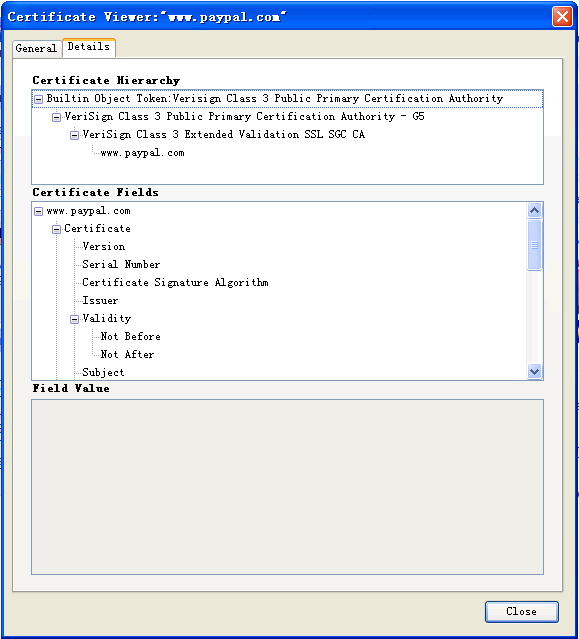Select the Certificate Signature Algorithm field
Image resolution: width=579 pixels, height=639 pixels.
[175, 282]
